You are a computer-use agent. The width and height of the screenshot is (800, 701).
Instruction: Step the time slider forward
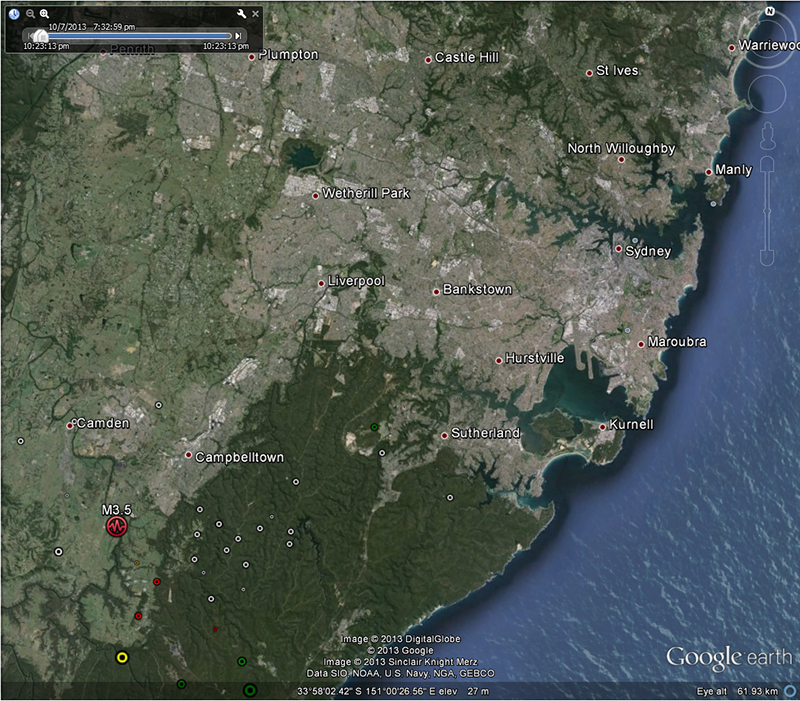(x=238, y=35)
